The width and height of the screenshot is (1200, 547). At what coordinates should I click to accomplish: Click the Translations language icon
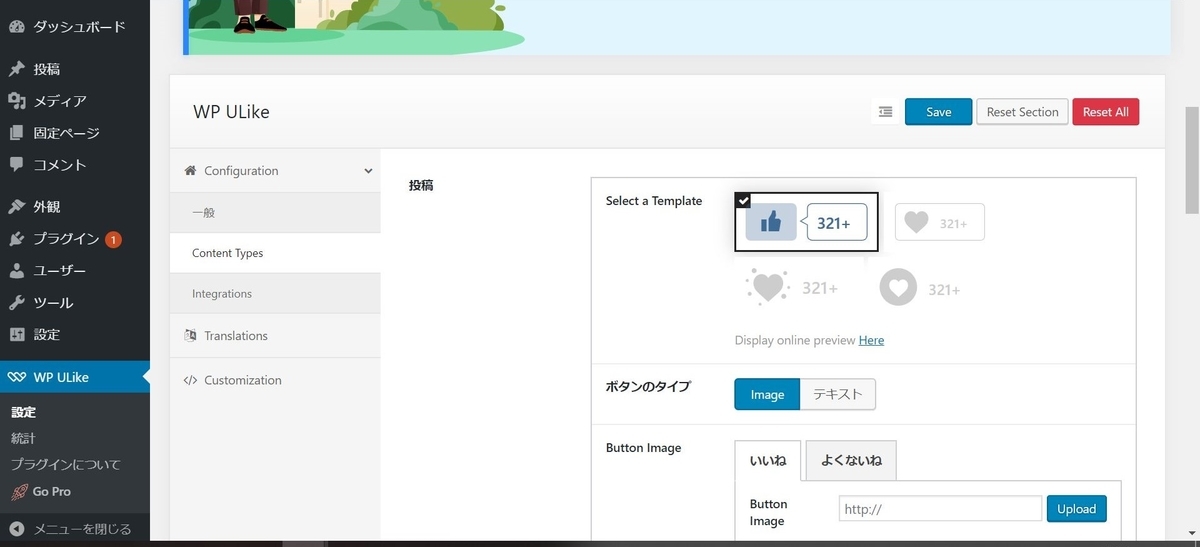(190, 336)
